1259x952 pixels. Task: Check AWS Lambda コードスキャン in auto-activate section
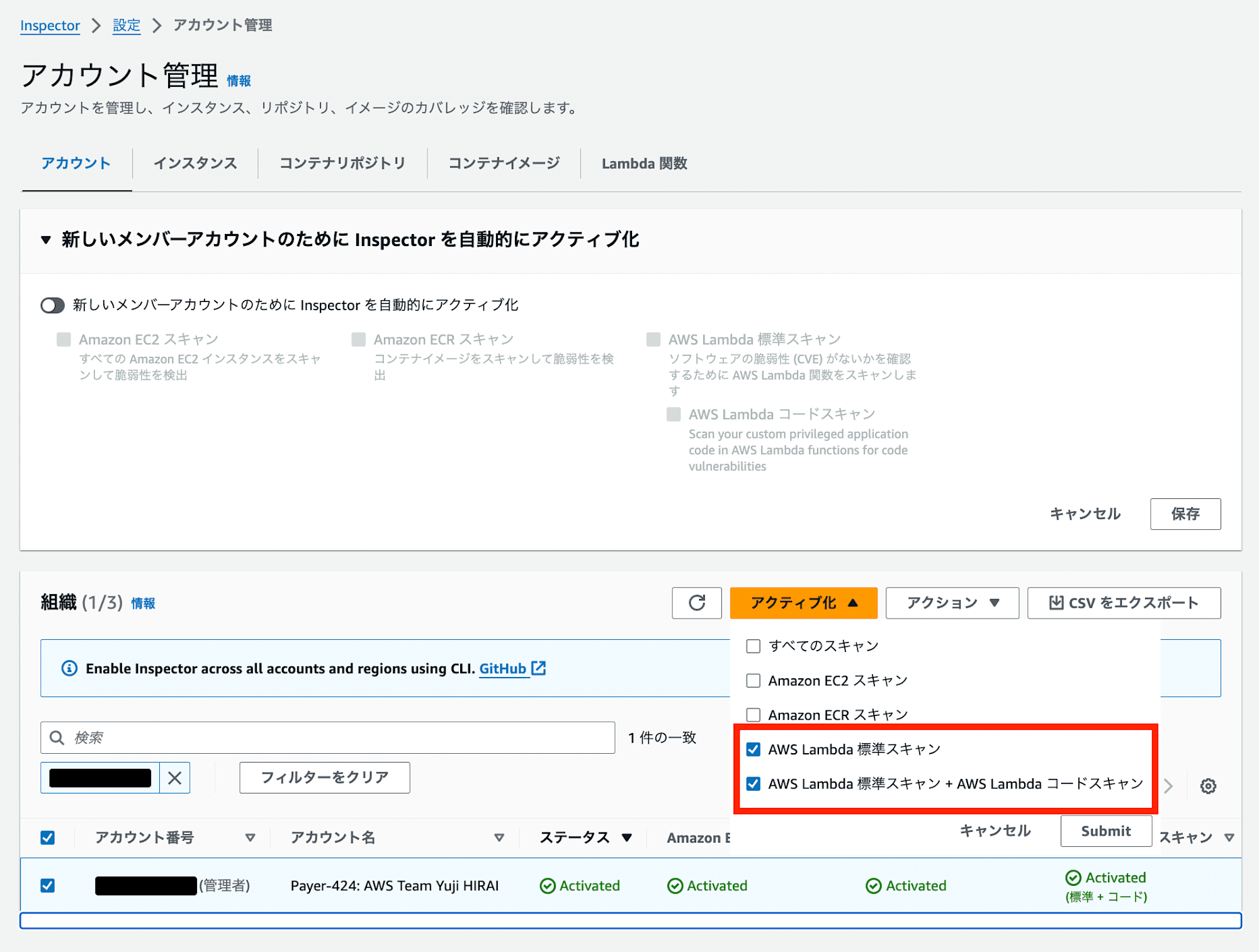[674, 415]
